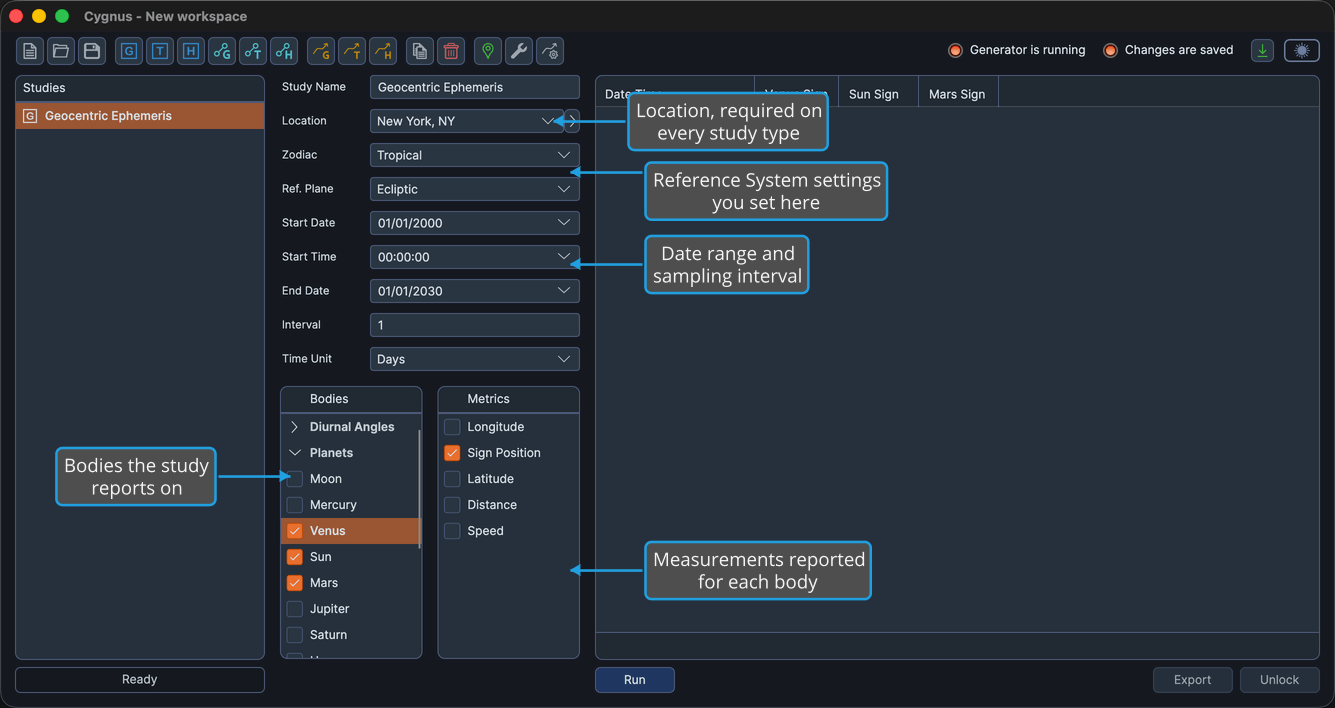Screen dimensions: 1335x708
Task: Click the Open folder toolbar icon
Action: [x=61, y=51]
